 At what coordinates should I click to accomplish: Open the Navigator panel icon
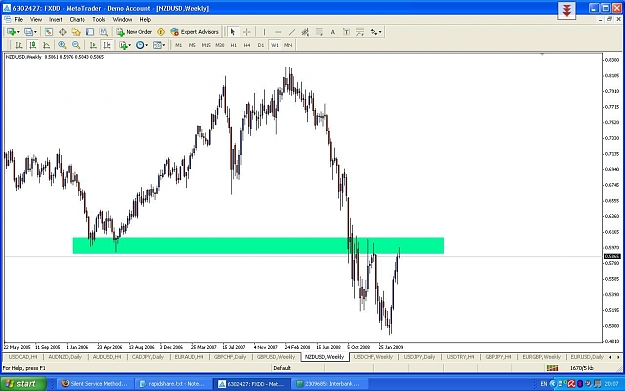click(x=76, y=32)
